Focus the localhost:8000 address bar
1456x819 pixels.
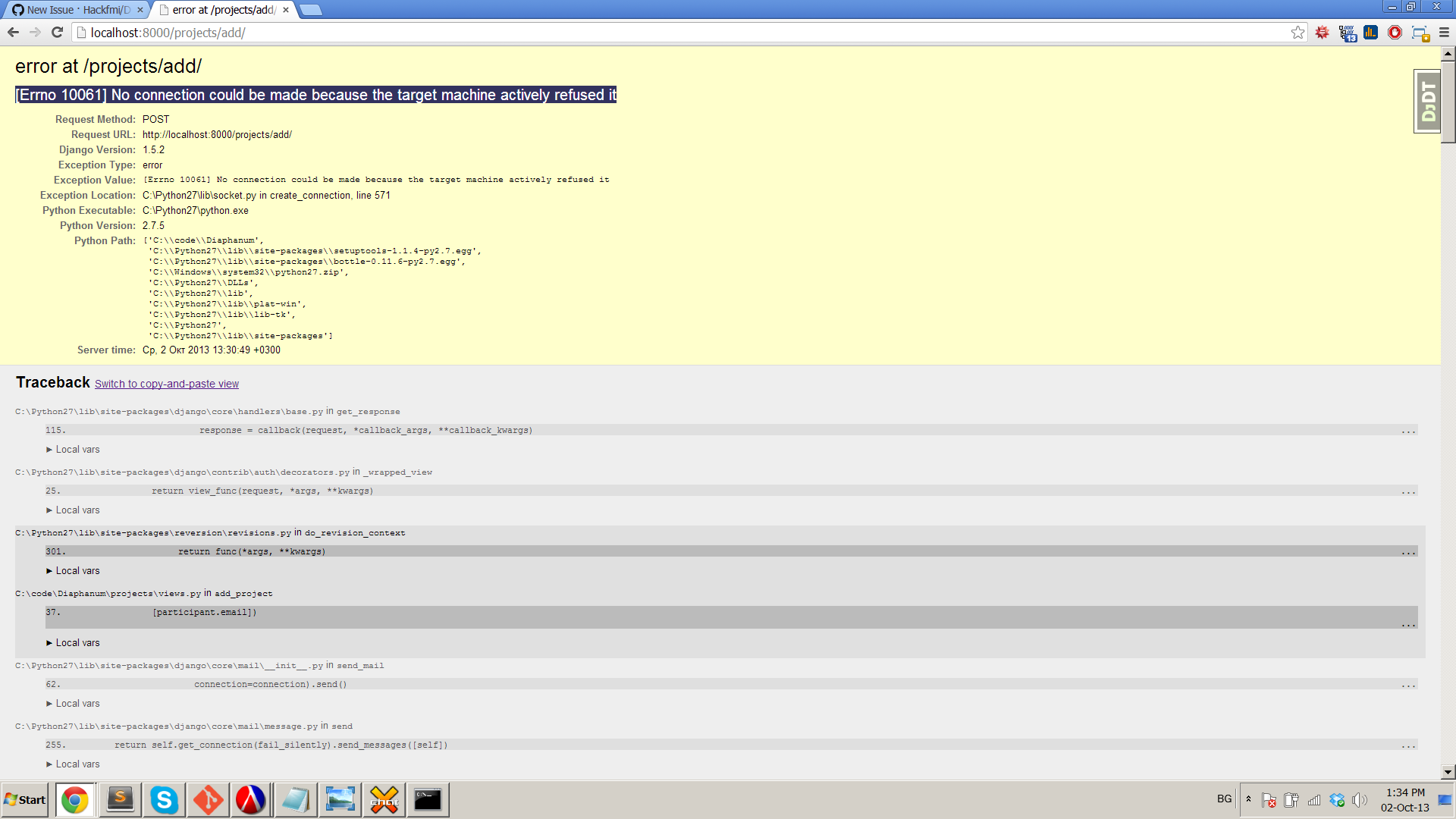coord(682,33)
